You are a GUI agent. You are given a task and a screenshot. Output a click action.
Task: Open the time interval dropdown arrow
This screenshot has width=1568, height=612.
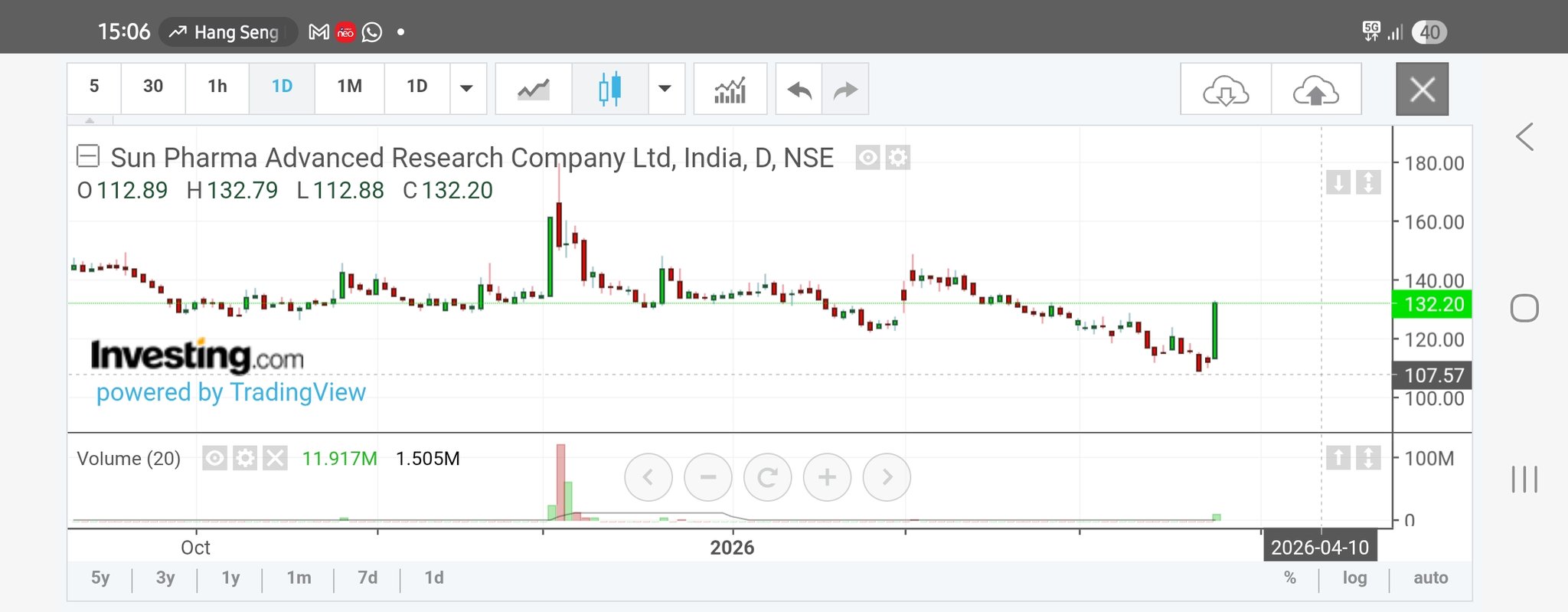click(467, 89)
